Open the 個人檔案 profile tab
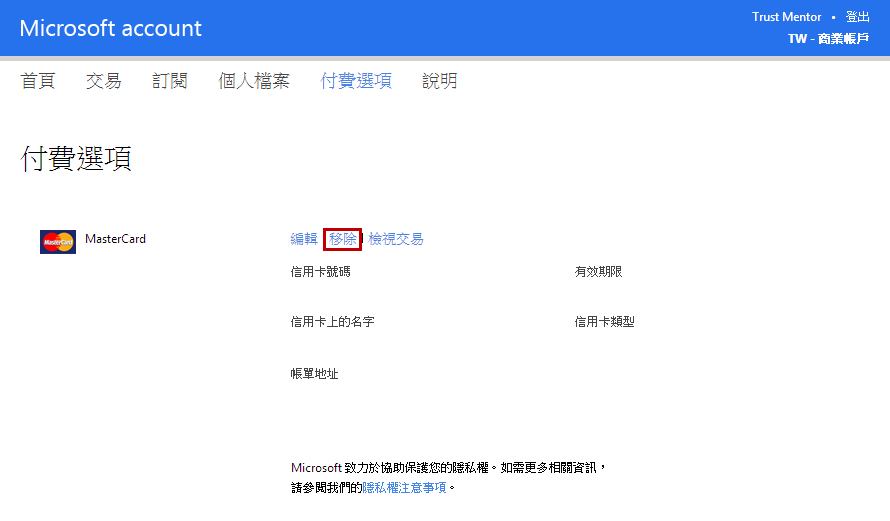The image size is (890, 521). (254, 81)
